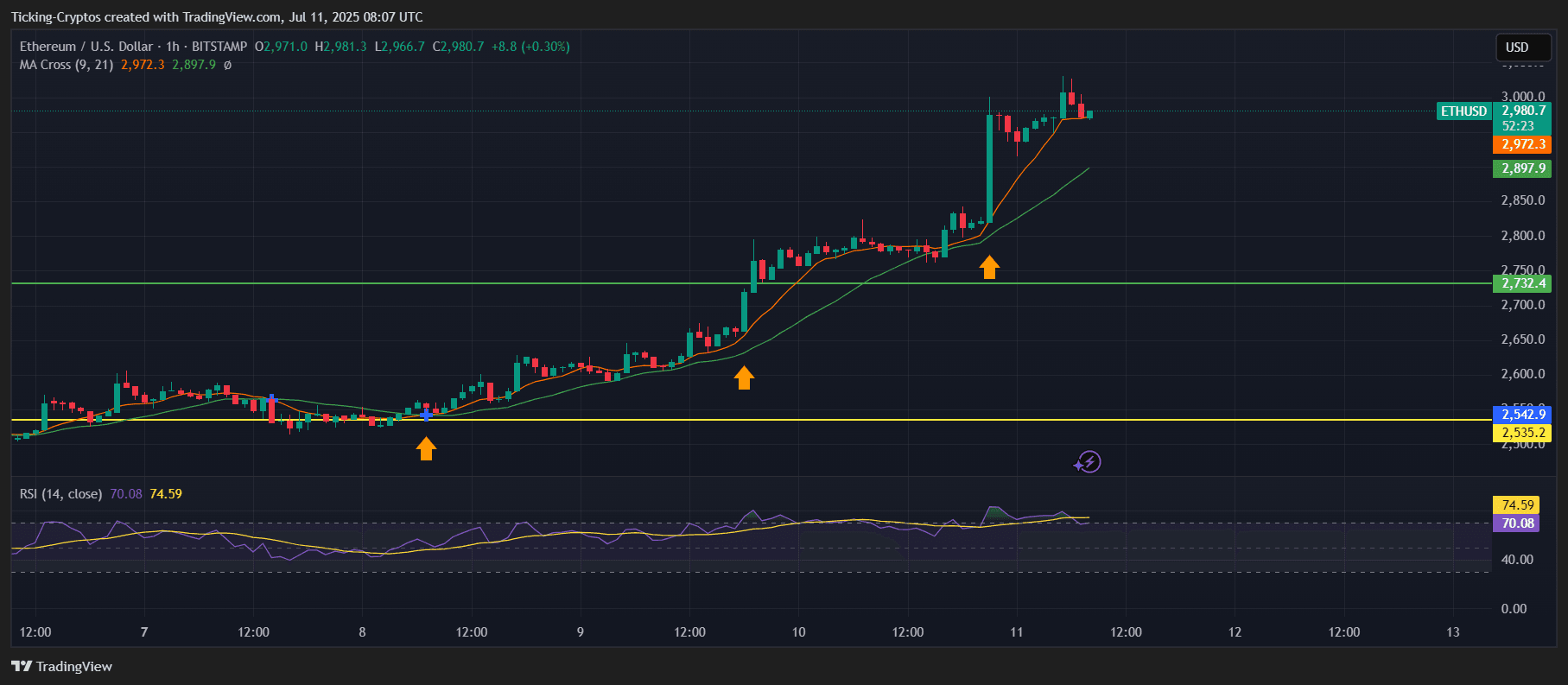Click the date 11 on time axis

pos(1017,632)
